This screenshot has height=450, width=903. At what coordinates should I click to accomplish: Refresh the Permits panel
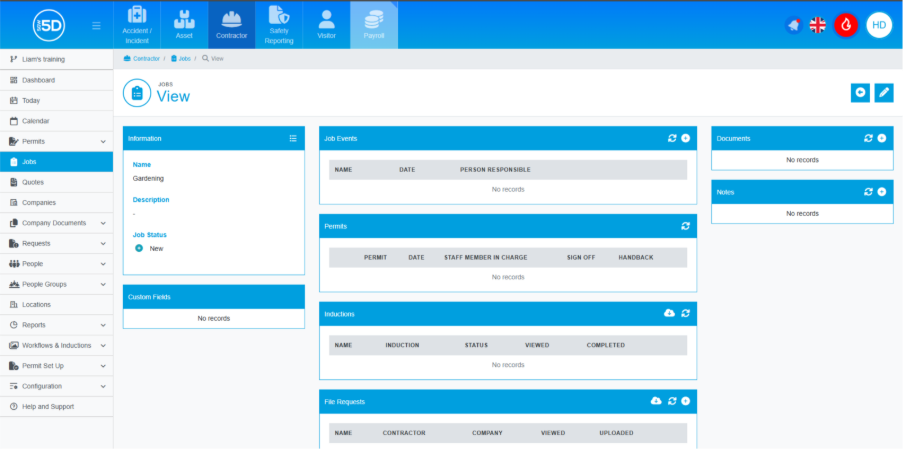click(685, 226)
